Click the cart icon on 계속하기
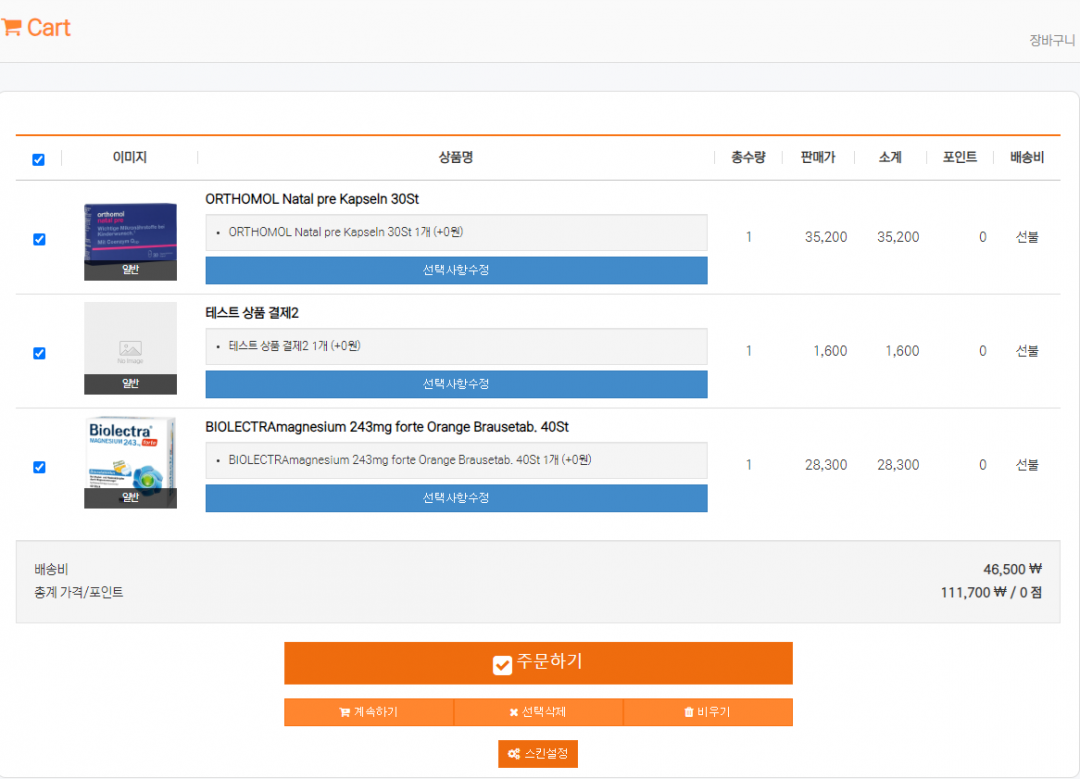 [x=344, y=712]
